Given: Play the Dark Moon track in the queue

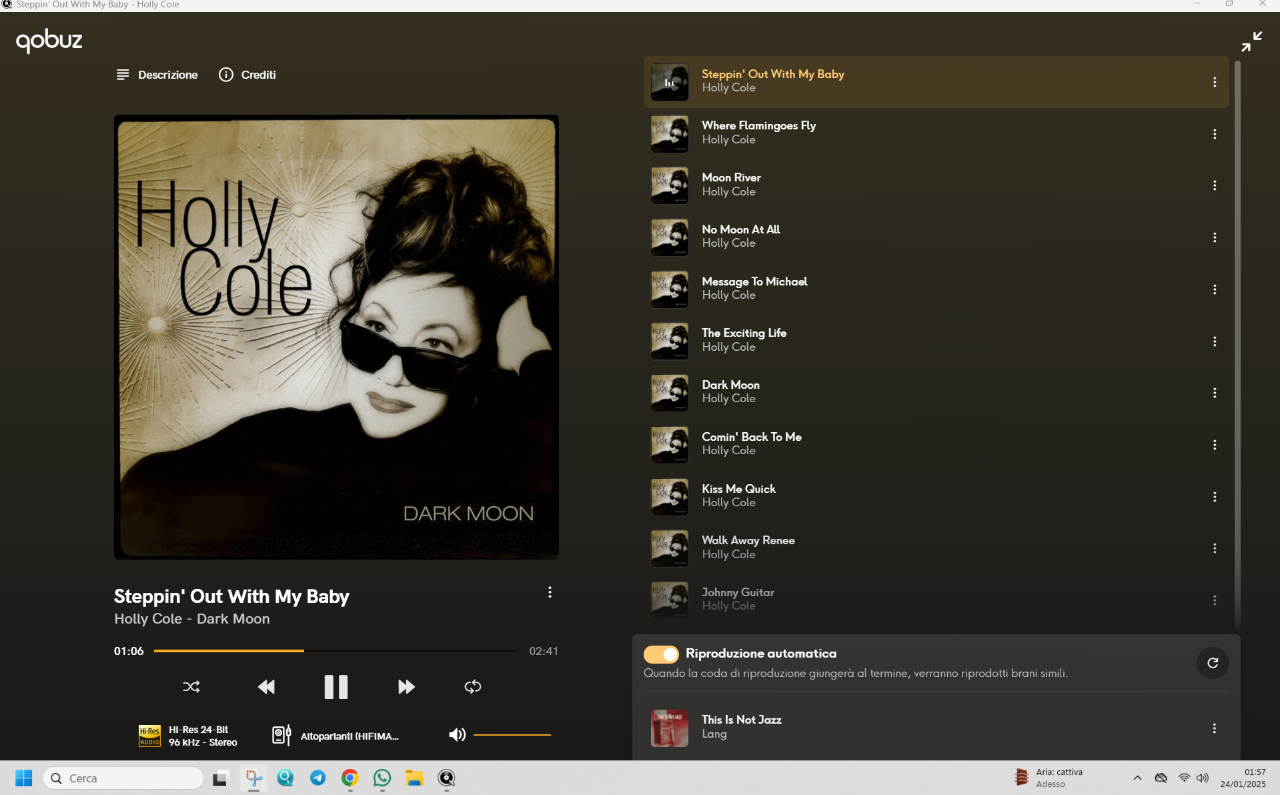Looking at the screenshot, I should coord(936,393).
